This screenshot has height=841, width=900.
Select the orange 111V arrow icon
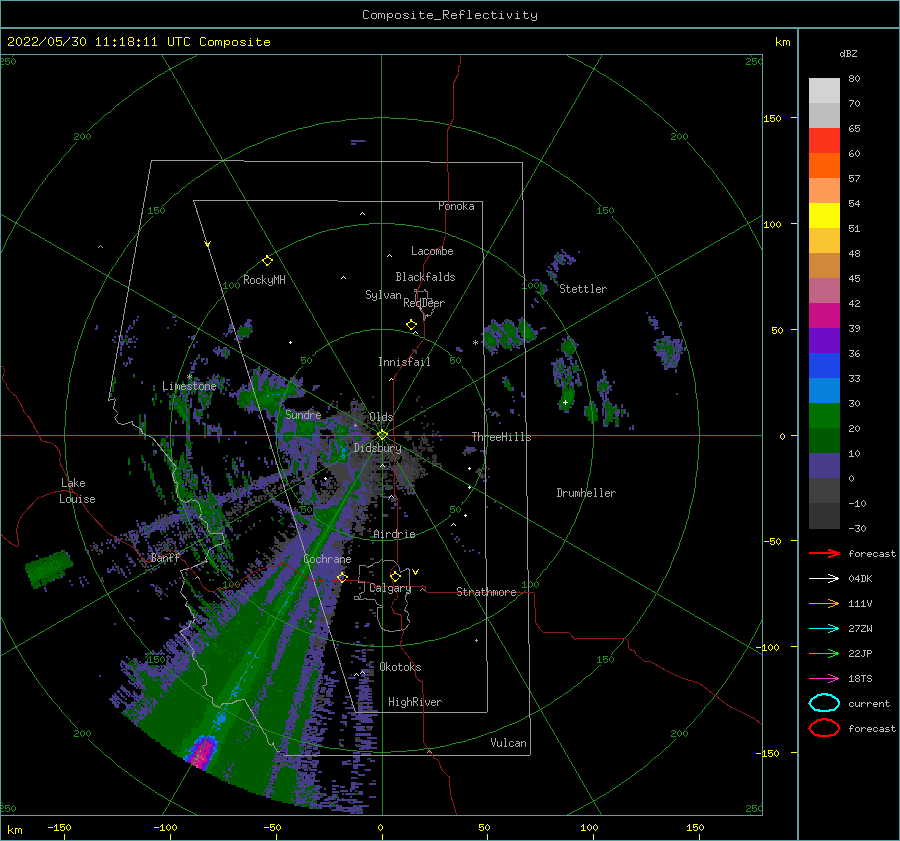pos(824,603)
